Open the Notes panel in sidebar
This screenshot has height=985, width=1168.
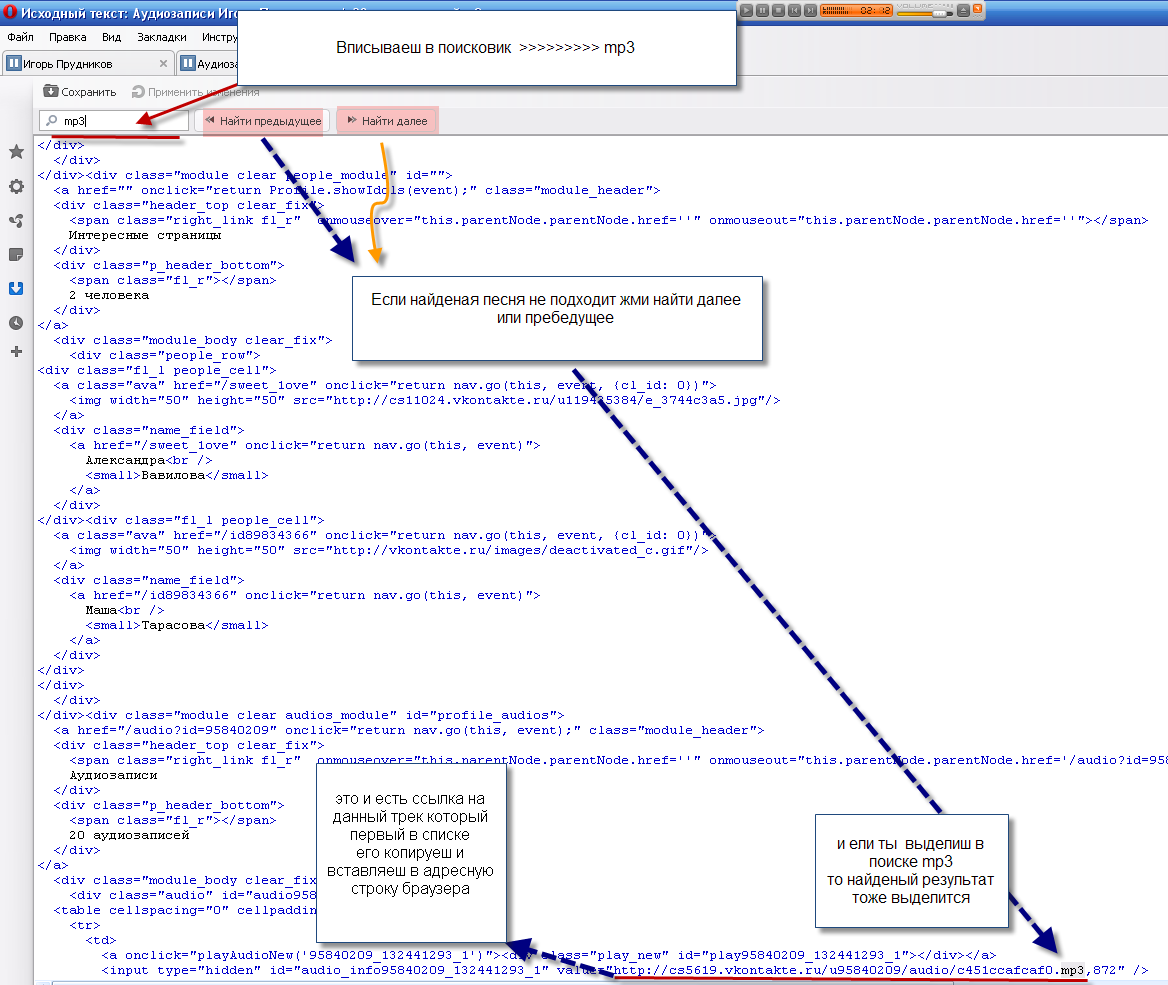(16, 255)
